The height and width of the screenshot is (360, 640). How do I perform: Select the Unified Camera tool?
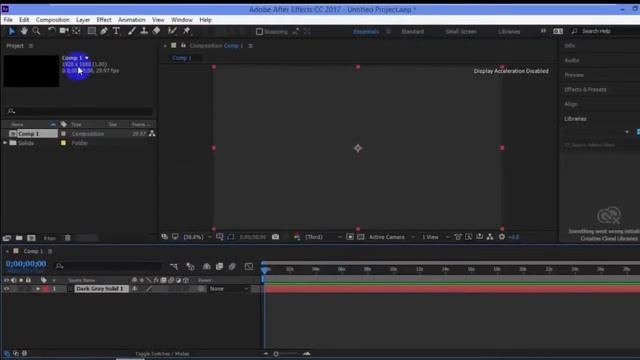[x=64, y=31]
